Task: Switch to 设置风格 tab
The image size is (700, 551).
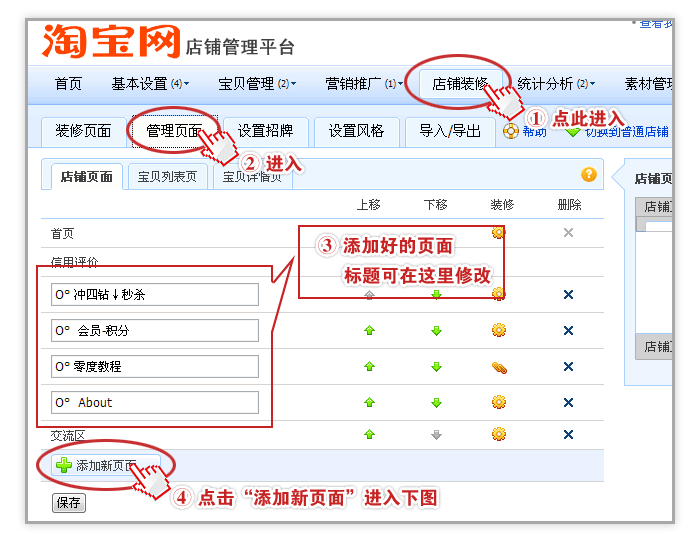Action: point(357,131)
